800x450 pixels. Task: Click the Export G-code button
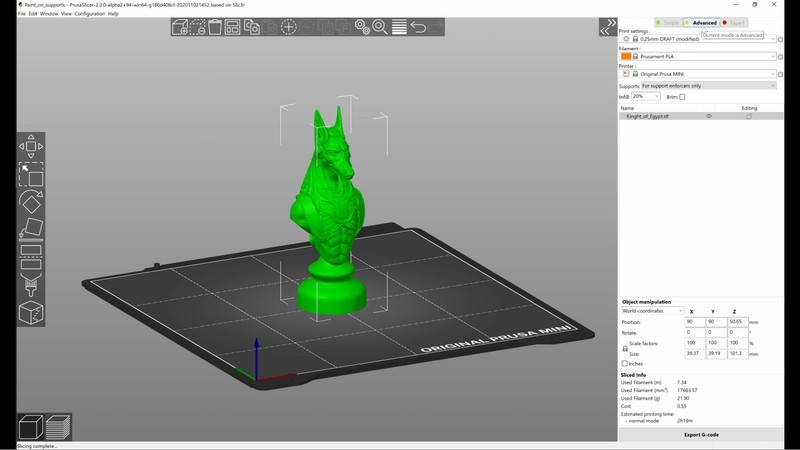click(x=700, y=435)
